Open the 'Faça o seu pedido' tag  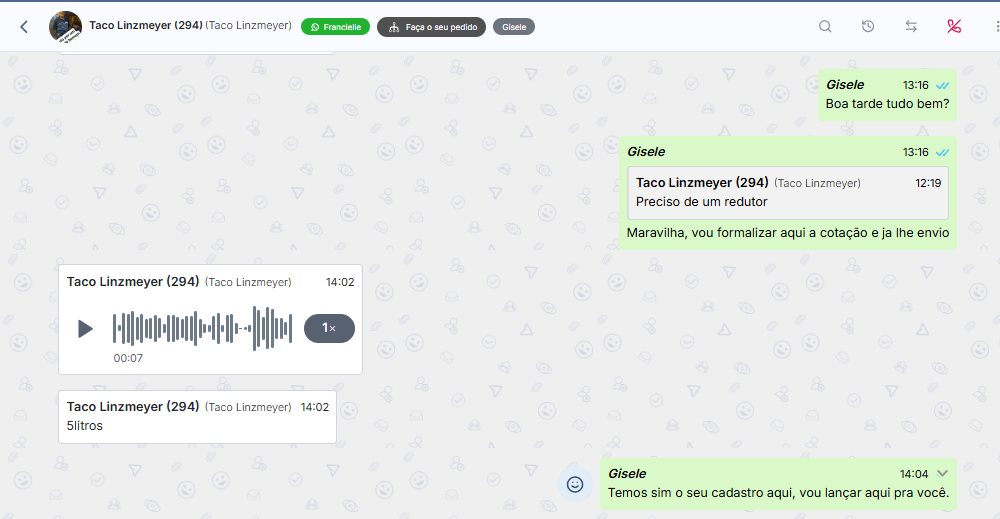(x=432, y=27)
